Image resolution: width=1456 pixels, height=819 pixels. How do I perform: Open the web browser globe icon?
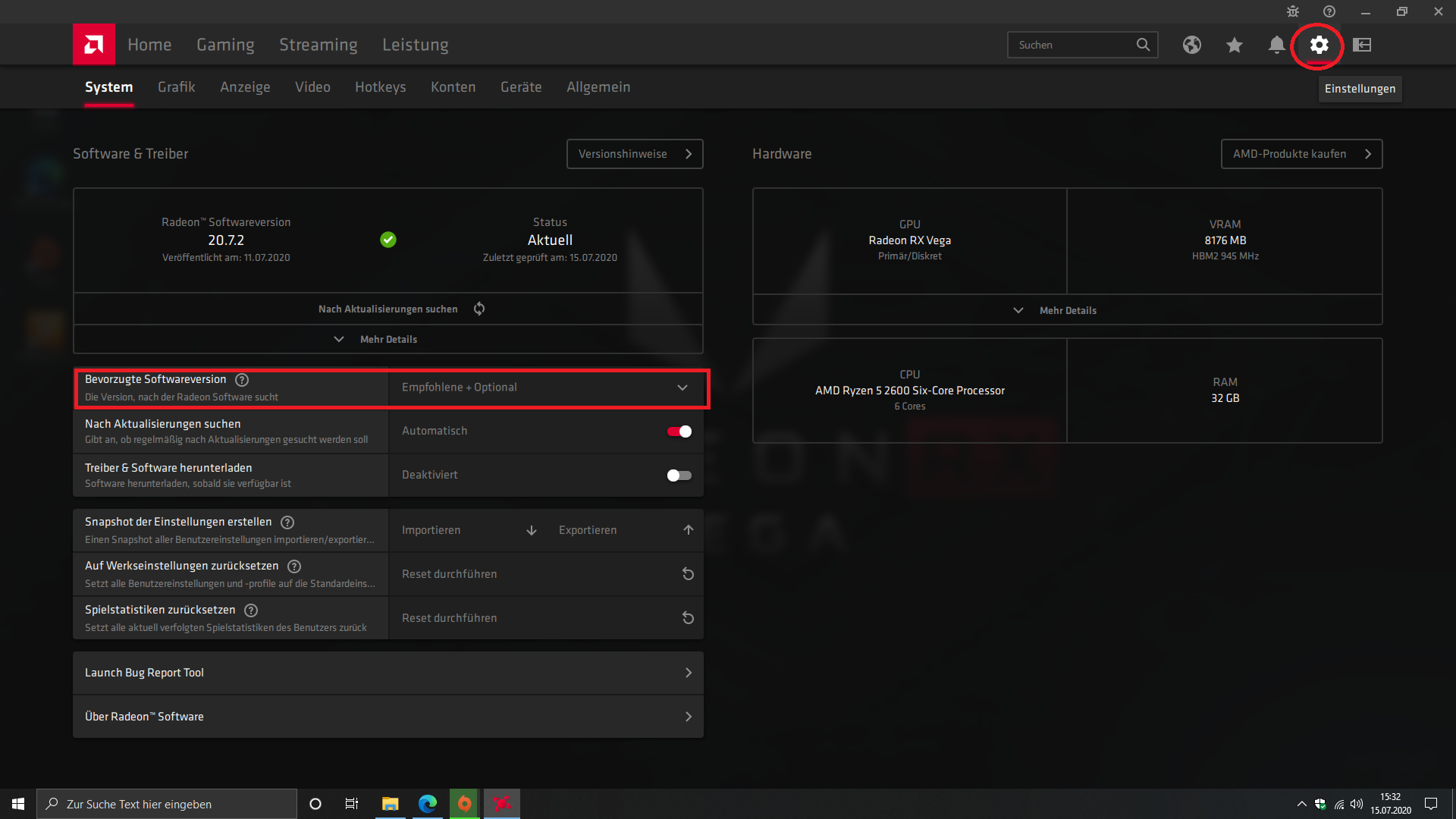click(x=1191, y=45)
